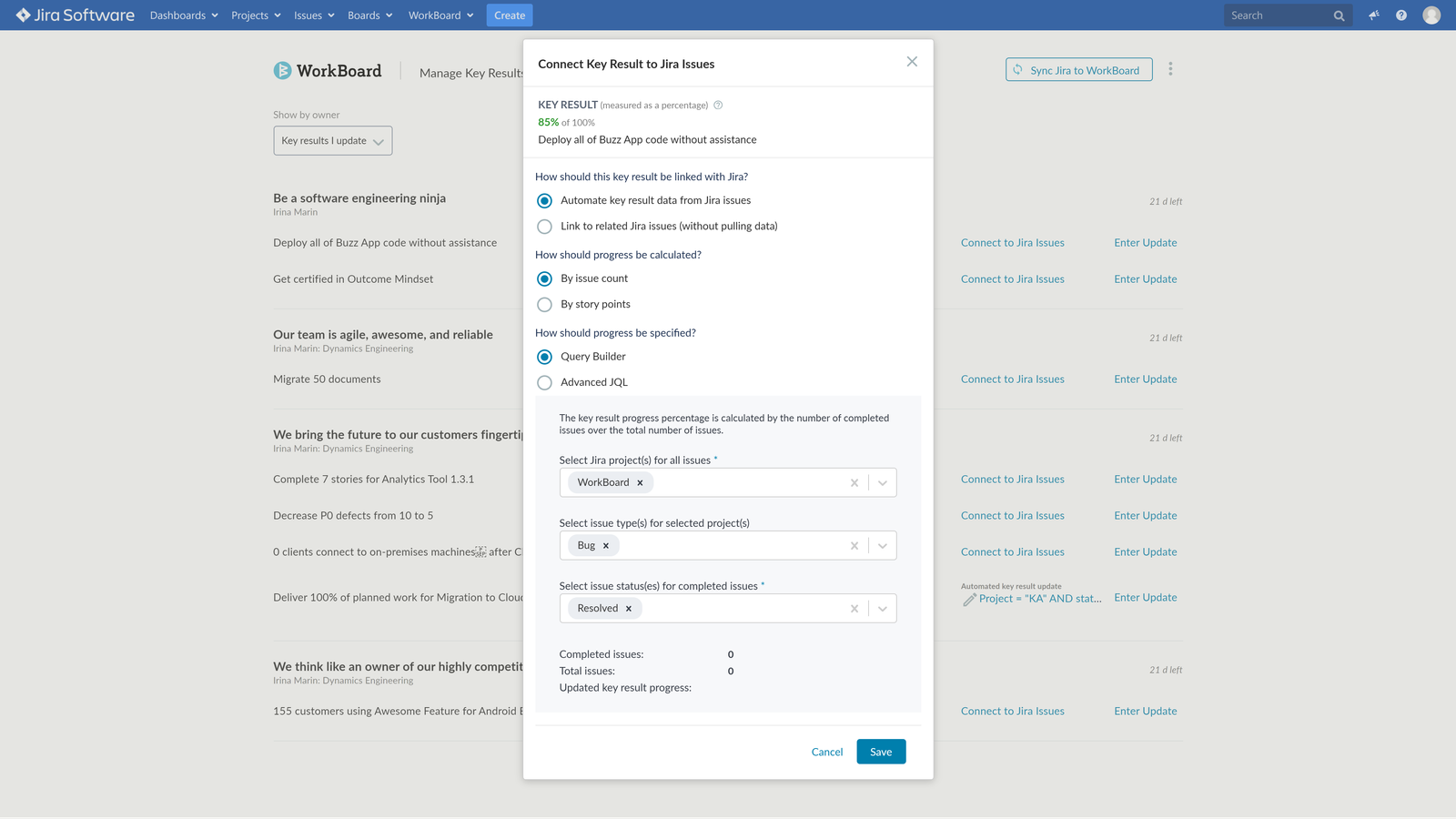
Task: Connect Jira Issues for Decrease P0 defects
Action: pyautogui.click(x=1013, y=516)
